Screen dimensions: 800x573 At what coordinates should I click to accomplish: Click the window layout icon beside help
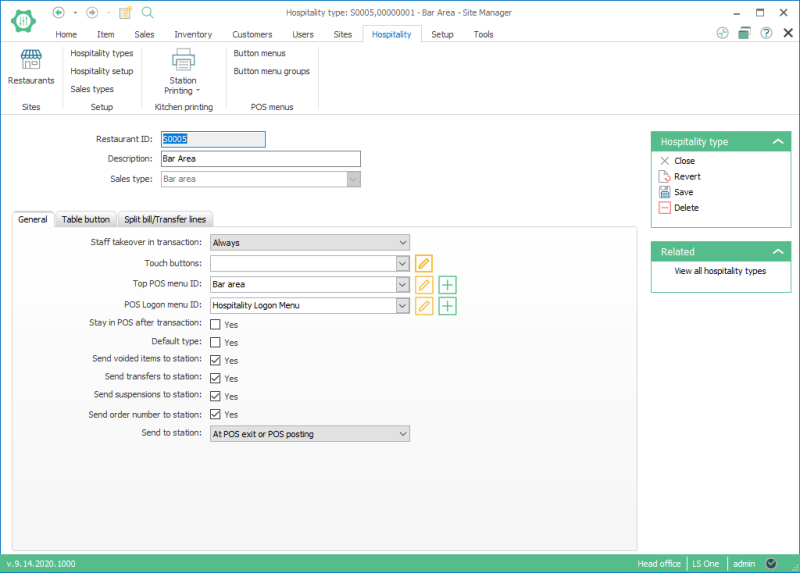coord(744,33)
